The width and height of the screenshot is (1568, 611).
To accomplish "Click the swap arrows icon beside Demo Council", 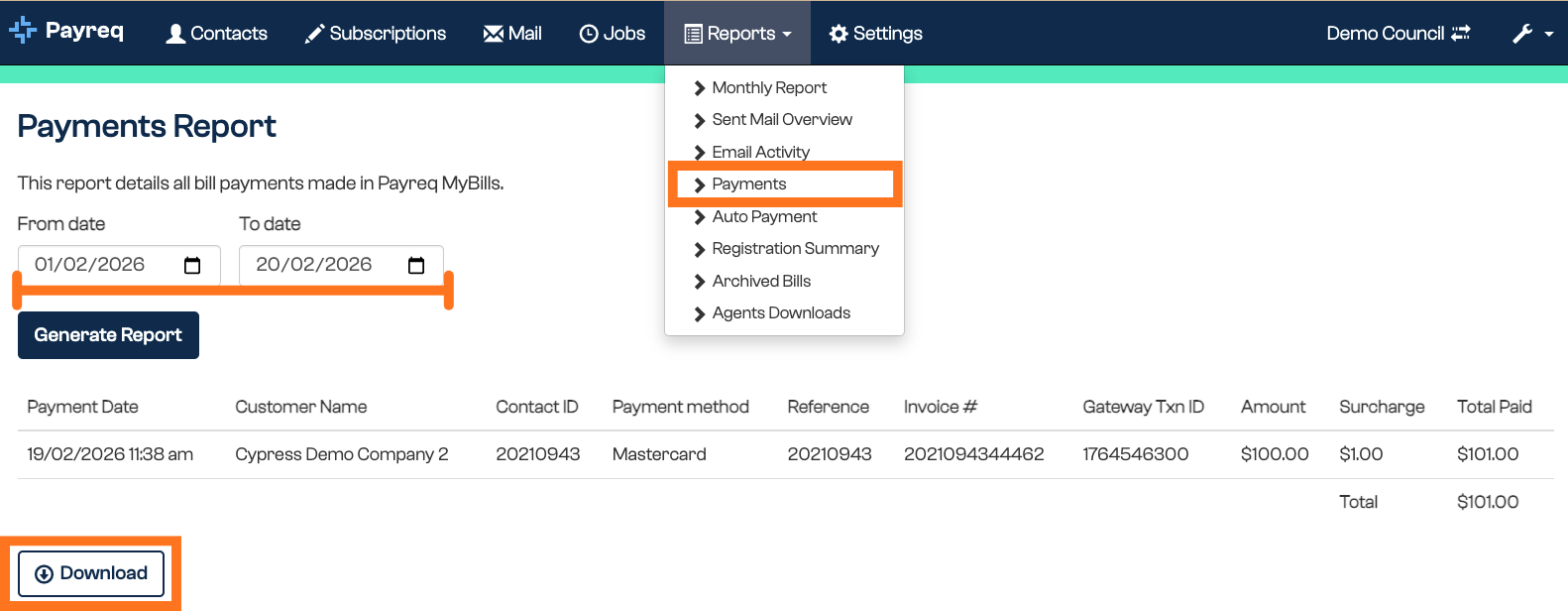I will tap(1461, 33).
